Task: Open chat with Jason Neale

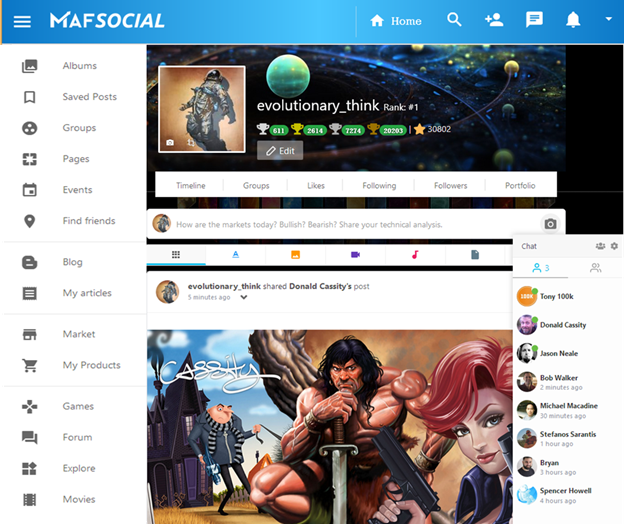Action: point(567,353)
